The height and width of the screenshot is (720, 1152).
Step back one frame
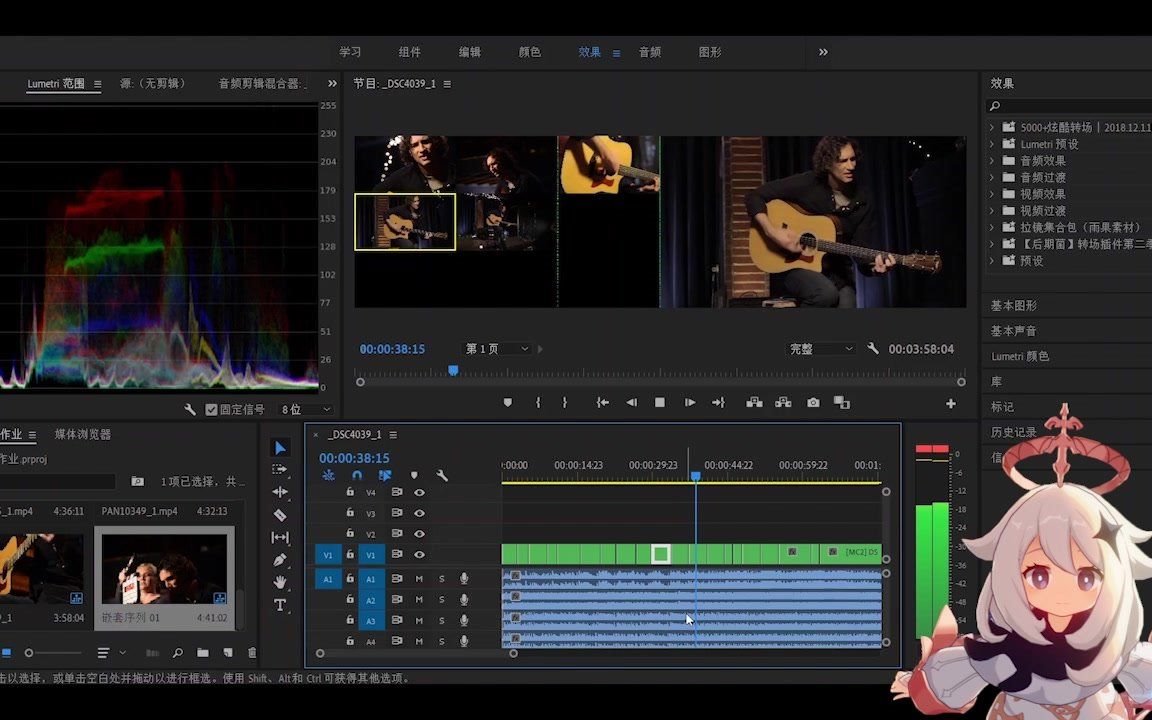click(631, 403)
